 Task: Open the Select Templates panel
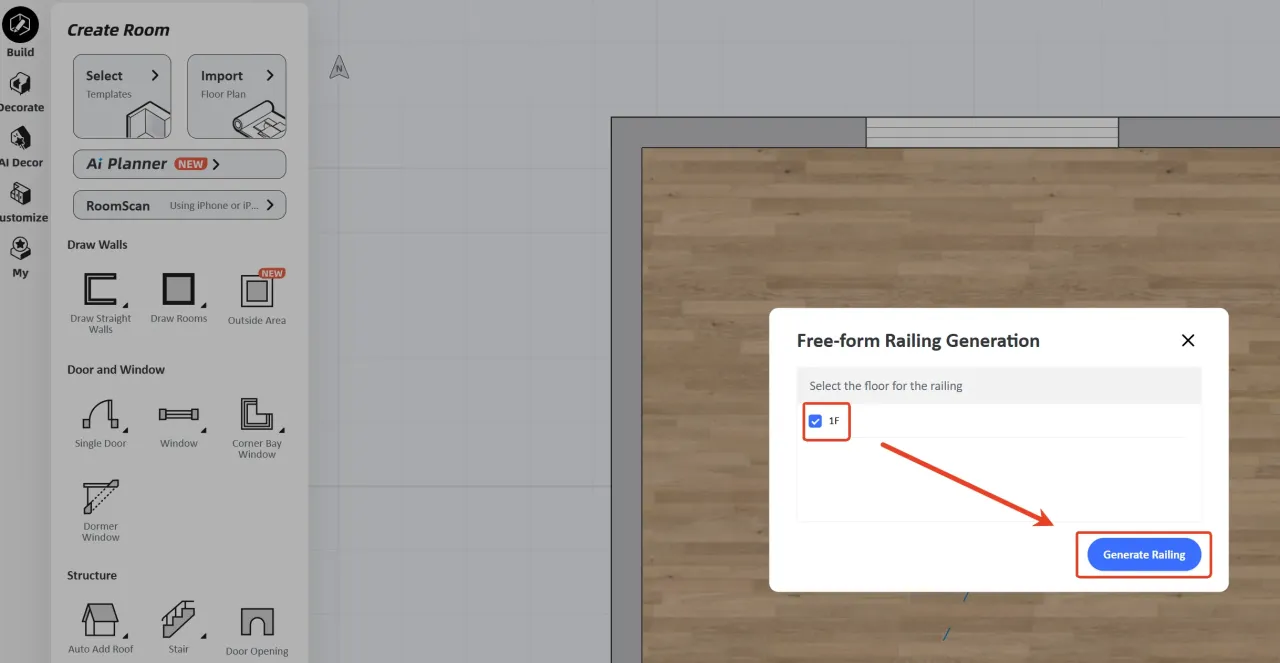click(122, 96)
